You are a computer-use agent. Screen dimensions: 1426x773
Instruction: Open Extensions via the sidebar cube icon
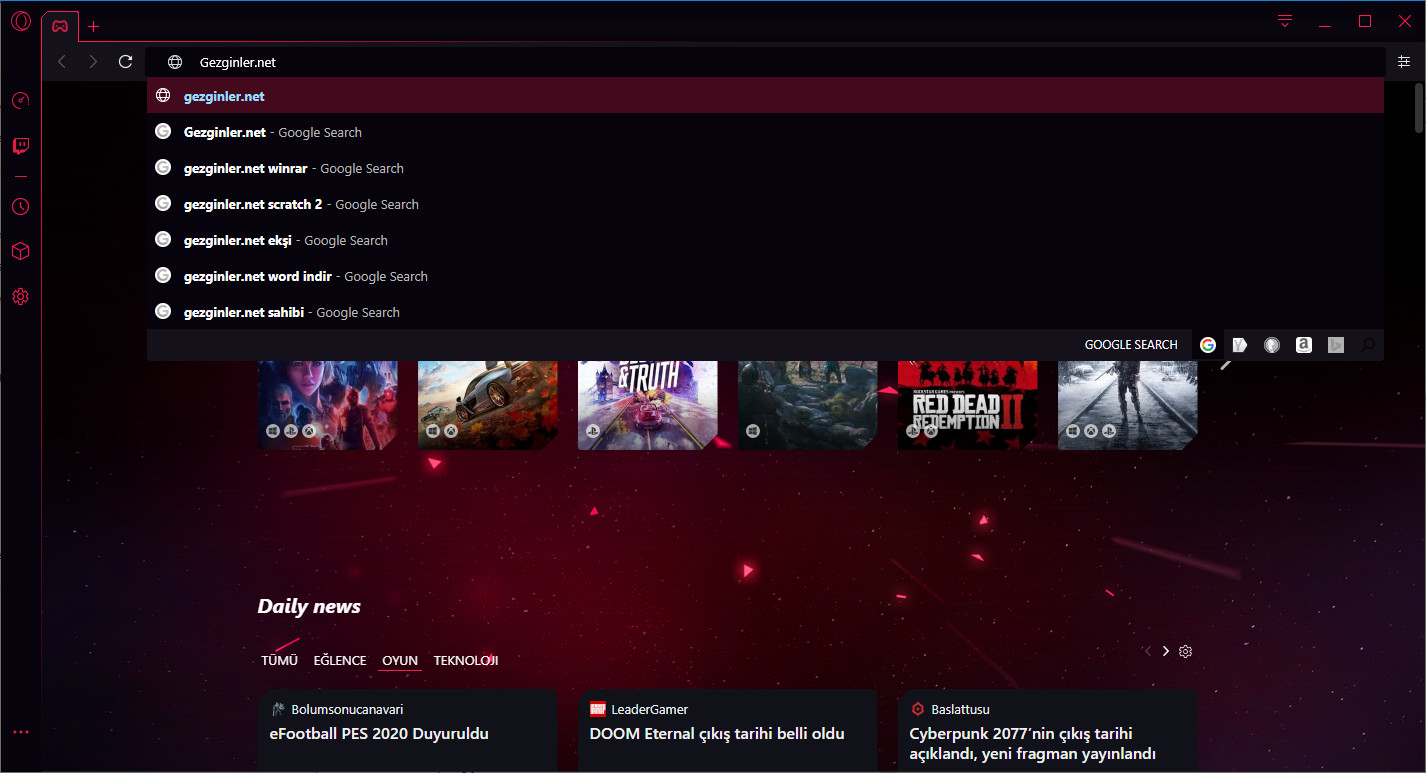tap(21, 252)
